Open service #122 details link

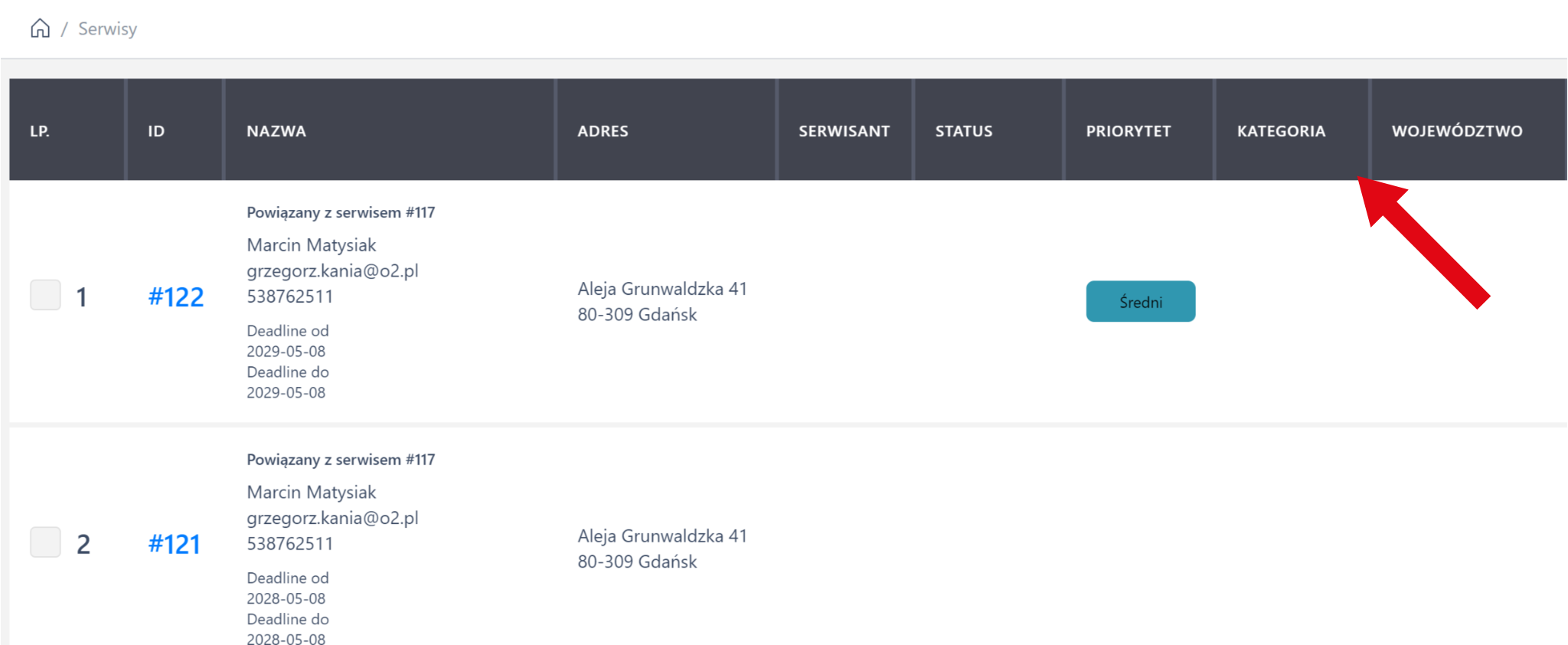pos(175,297)
